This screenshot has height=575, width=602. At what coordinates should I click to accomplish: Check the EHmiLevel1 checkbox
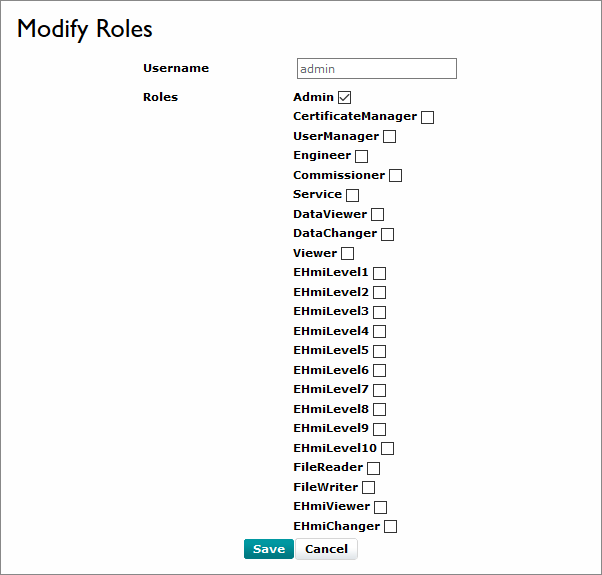[379, 273]
